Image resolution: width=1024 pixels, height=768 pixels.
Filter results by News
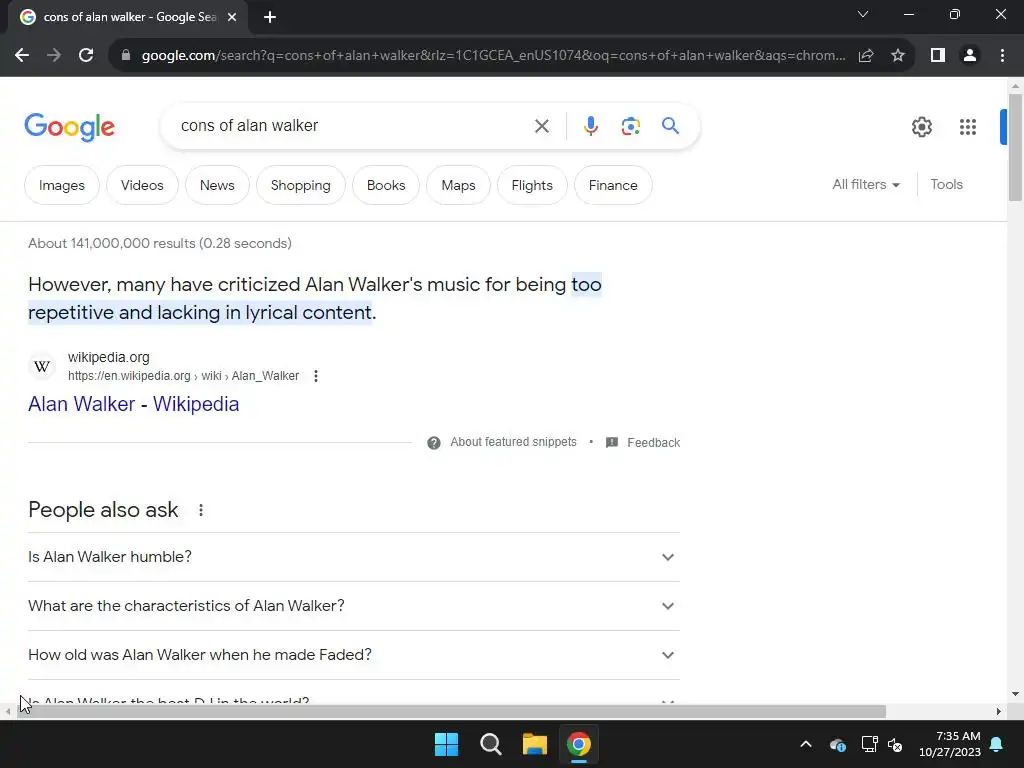217,185
